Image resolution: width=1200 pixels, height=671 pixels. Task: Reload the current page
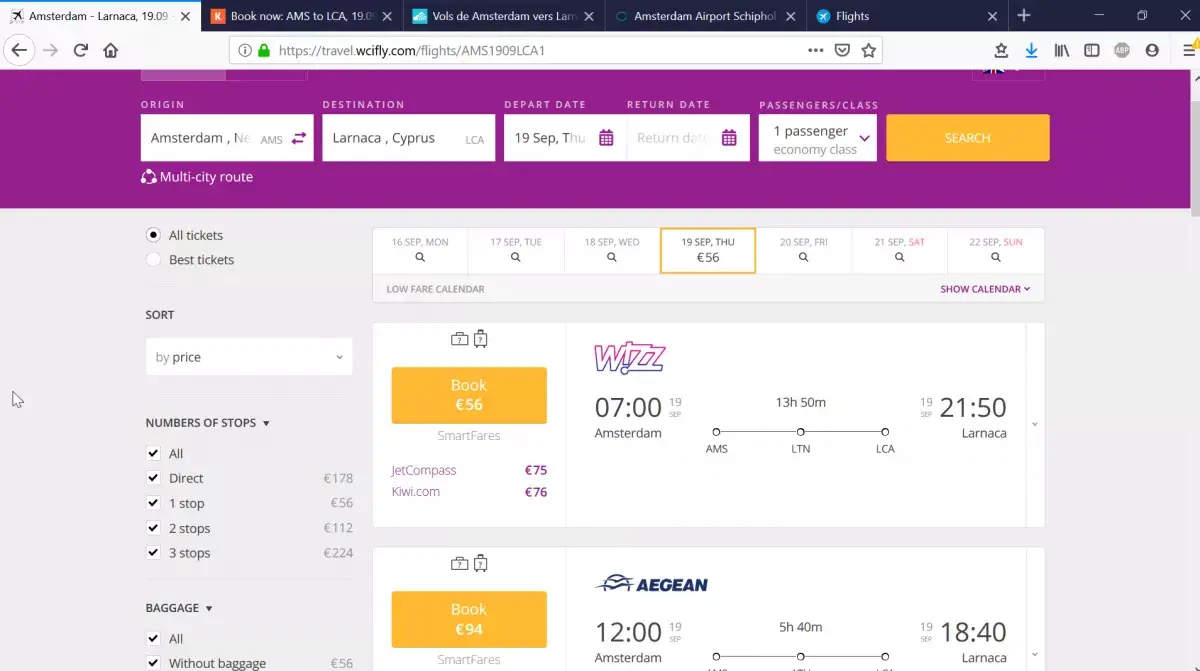81,50
